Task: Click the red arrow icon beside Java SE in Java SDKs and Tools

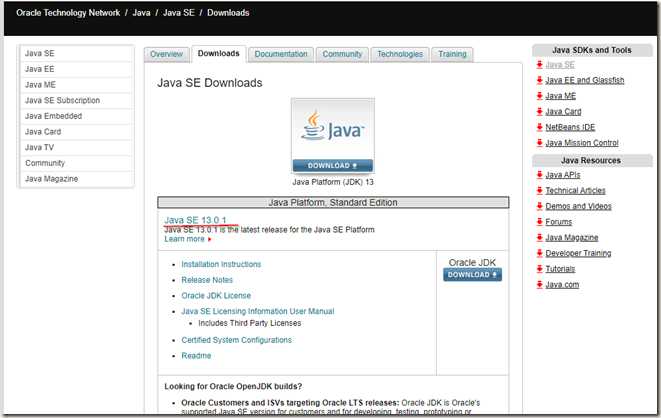Action: point(539,64)
